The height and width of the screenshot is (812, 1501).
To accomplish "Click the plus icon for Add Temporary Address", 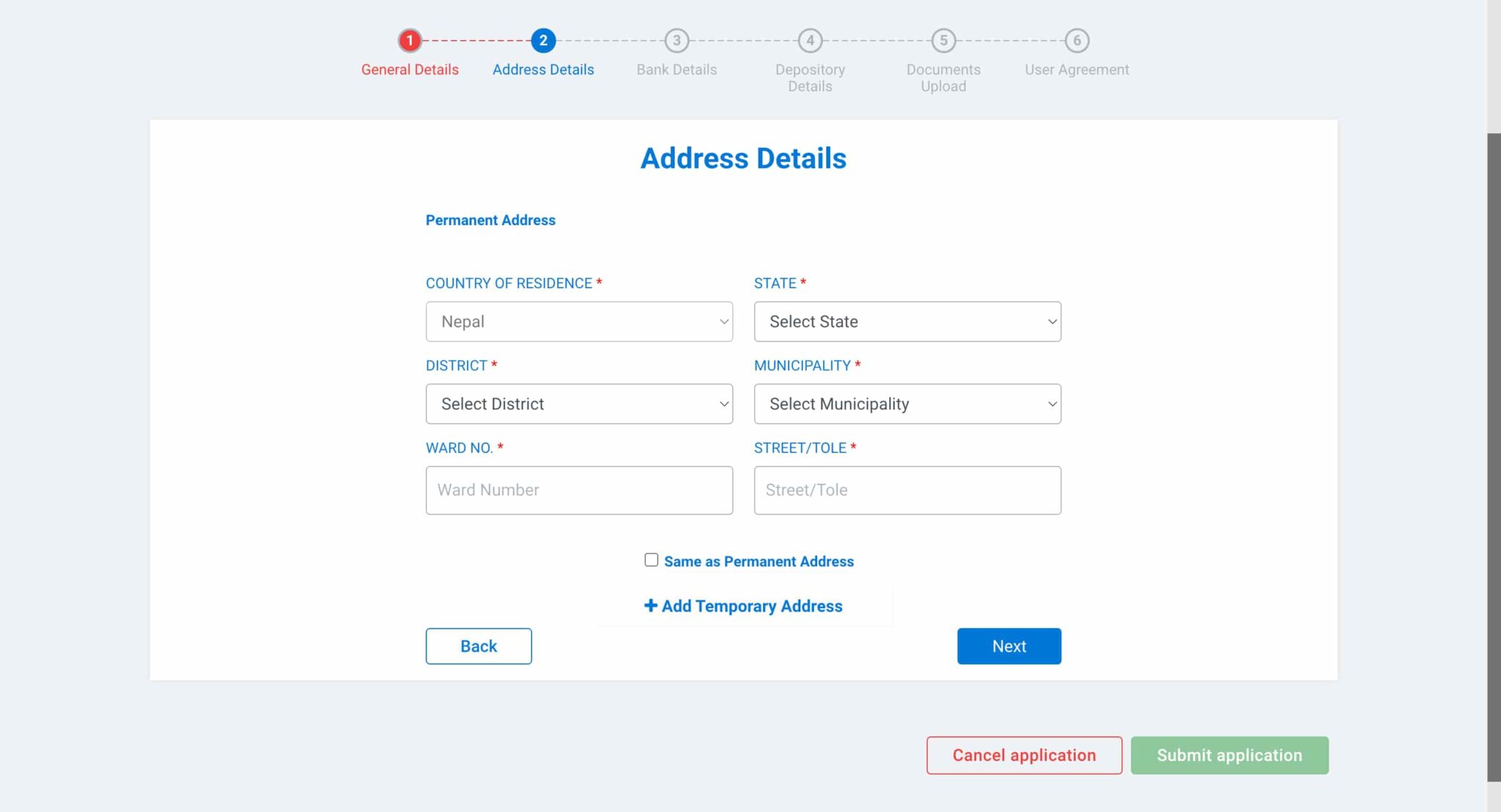I will pyautogui.click(x=650, y=605).
